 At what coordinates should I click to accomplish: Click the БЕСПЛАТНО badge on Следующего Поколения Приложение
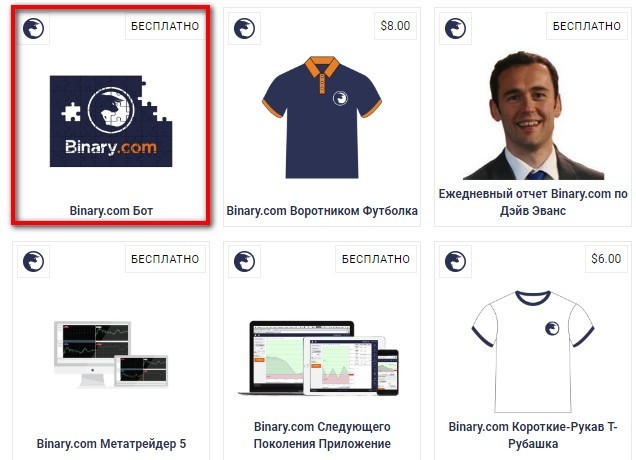(376, 259)
